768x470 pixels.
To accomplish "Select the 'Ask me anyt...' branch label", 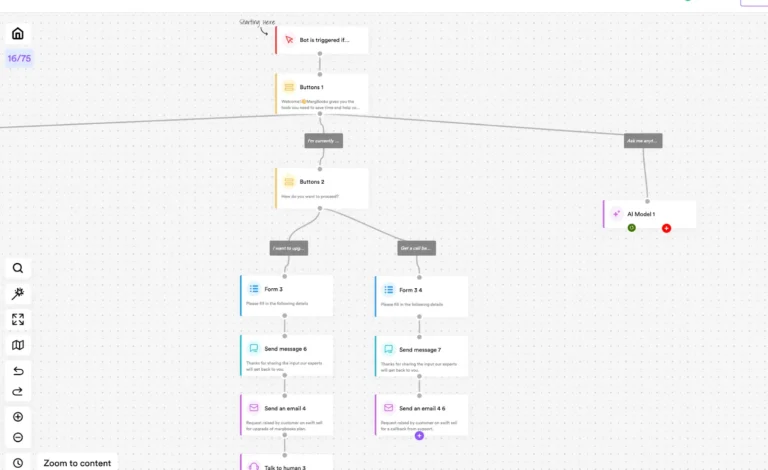I will [643, 141].
